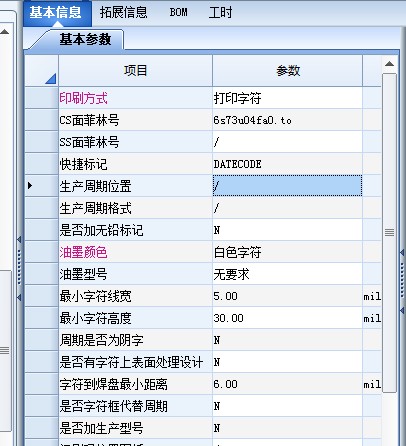Select the 基本参数 sub-tab
Image resolution: width=406 pixels, height=446 pixels.
85,39
